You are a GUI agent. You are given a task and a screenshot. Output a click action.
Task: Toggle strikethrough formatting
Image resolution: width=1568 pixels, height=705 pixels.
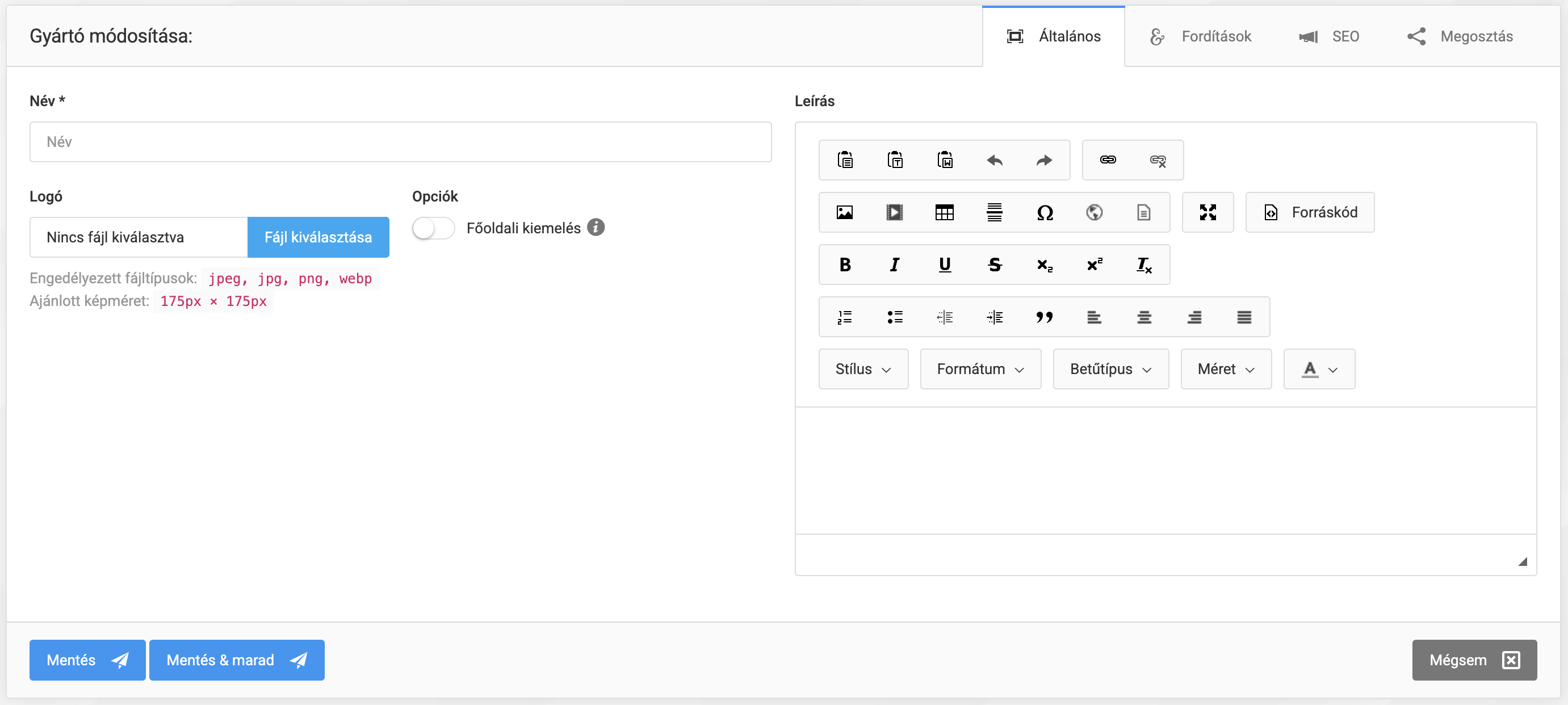click(995, 265)
